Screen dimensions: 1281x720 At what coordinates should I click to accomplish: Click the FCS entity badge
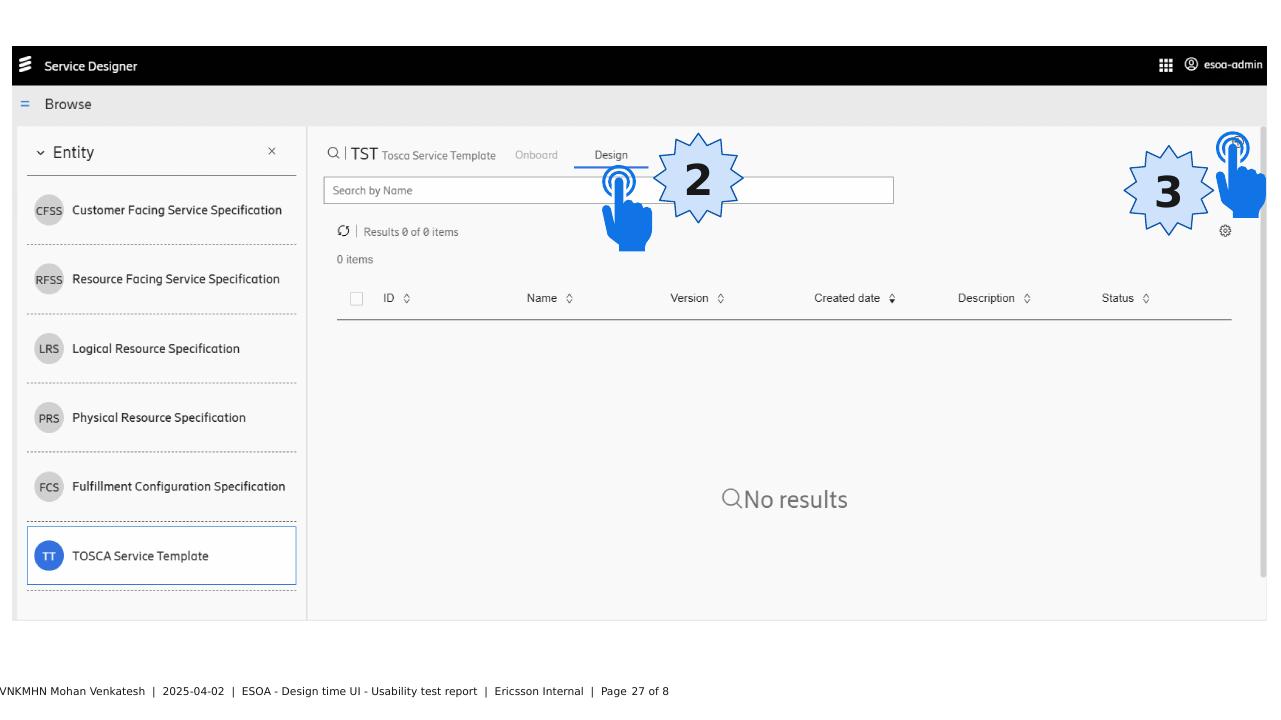click(49, 487)
